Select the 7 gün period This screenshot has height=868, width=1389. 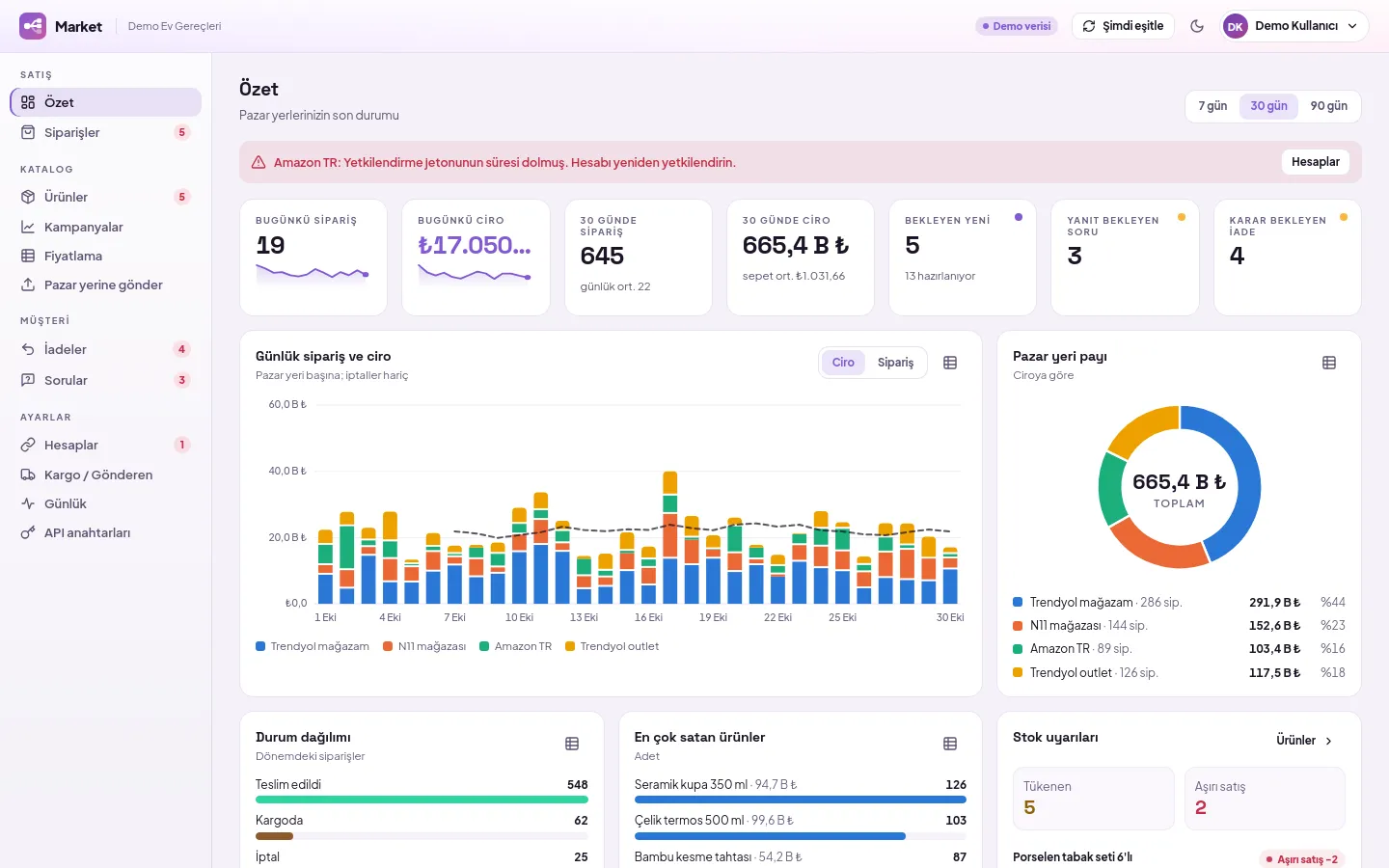pyautogui.click(x=1212, y=106)
